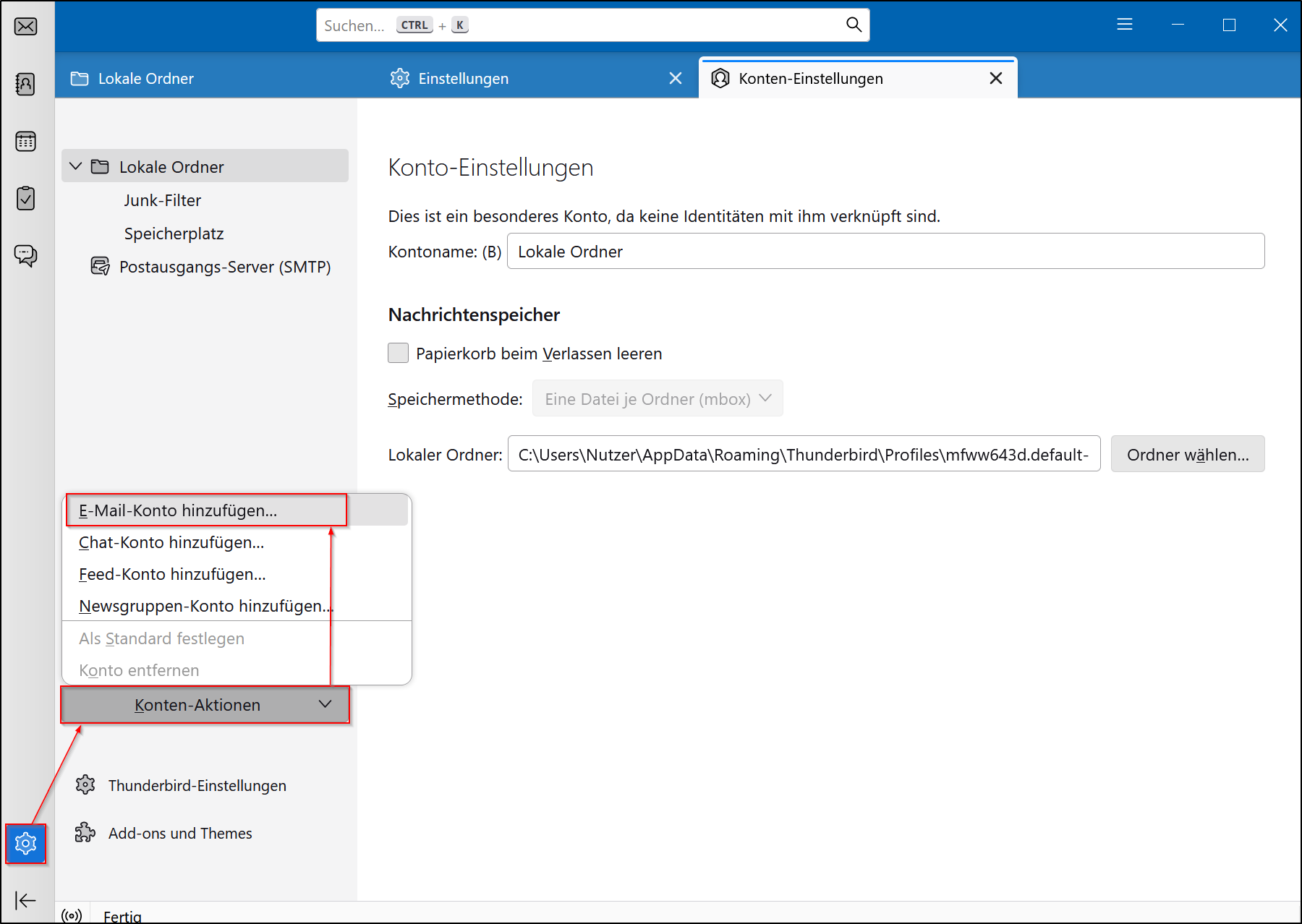
Task: Open Add-ons und Themes link
Action: tap(180, 833)
